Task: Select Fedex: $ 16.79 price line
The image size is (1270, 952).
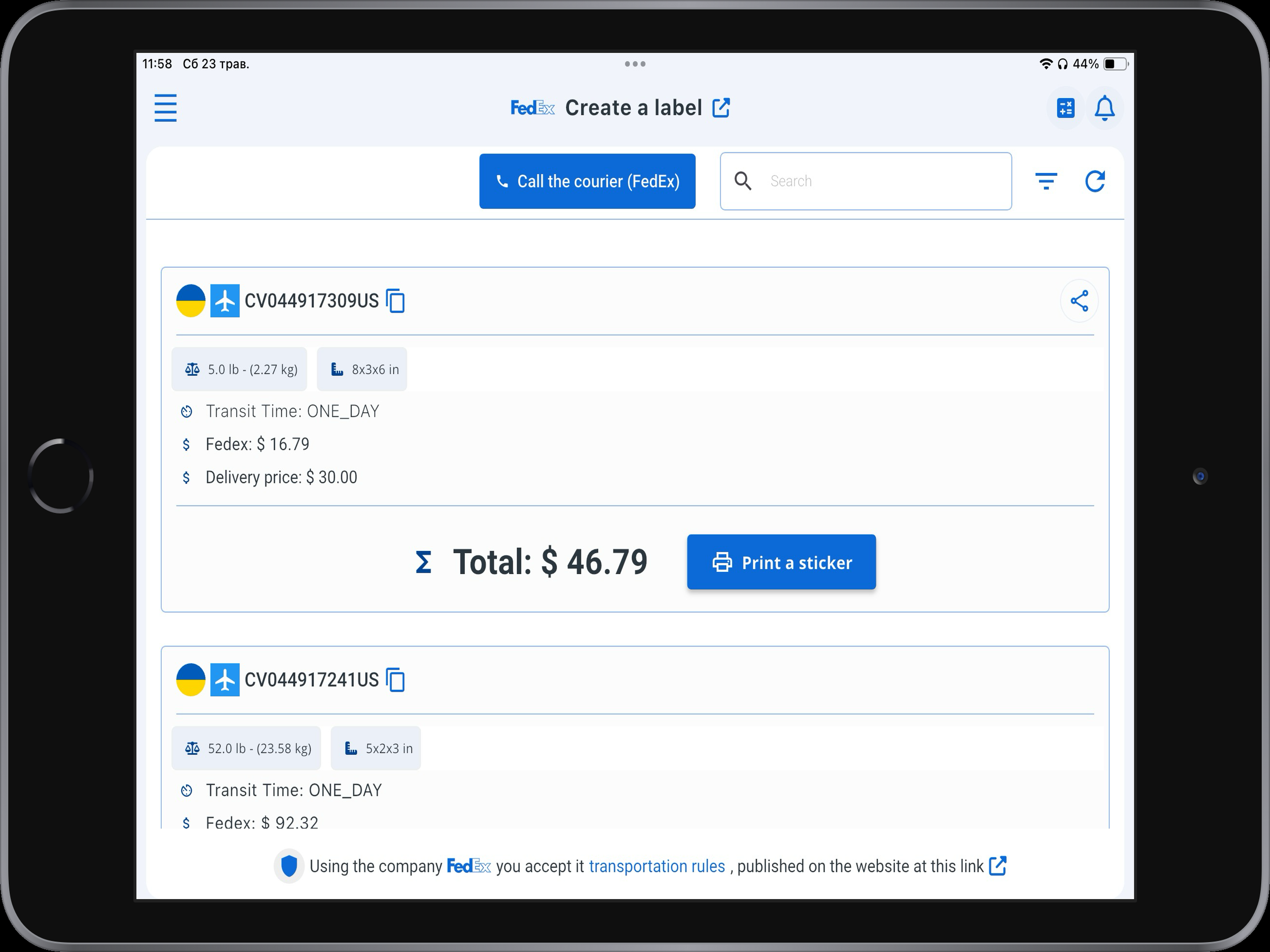Action: pos(257,444)
